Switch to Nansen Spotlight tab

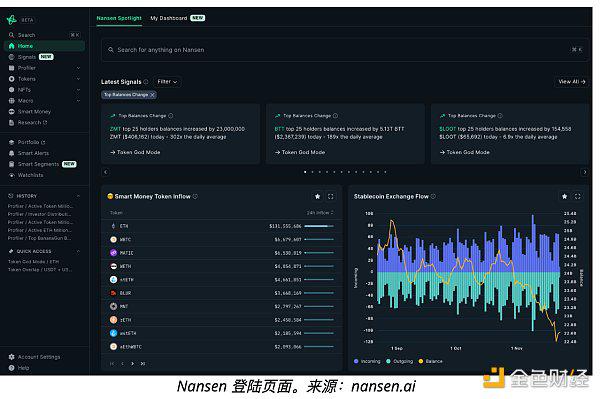point(119,18)
